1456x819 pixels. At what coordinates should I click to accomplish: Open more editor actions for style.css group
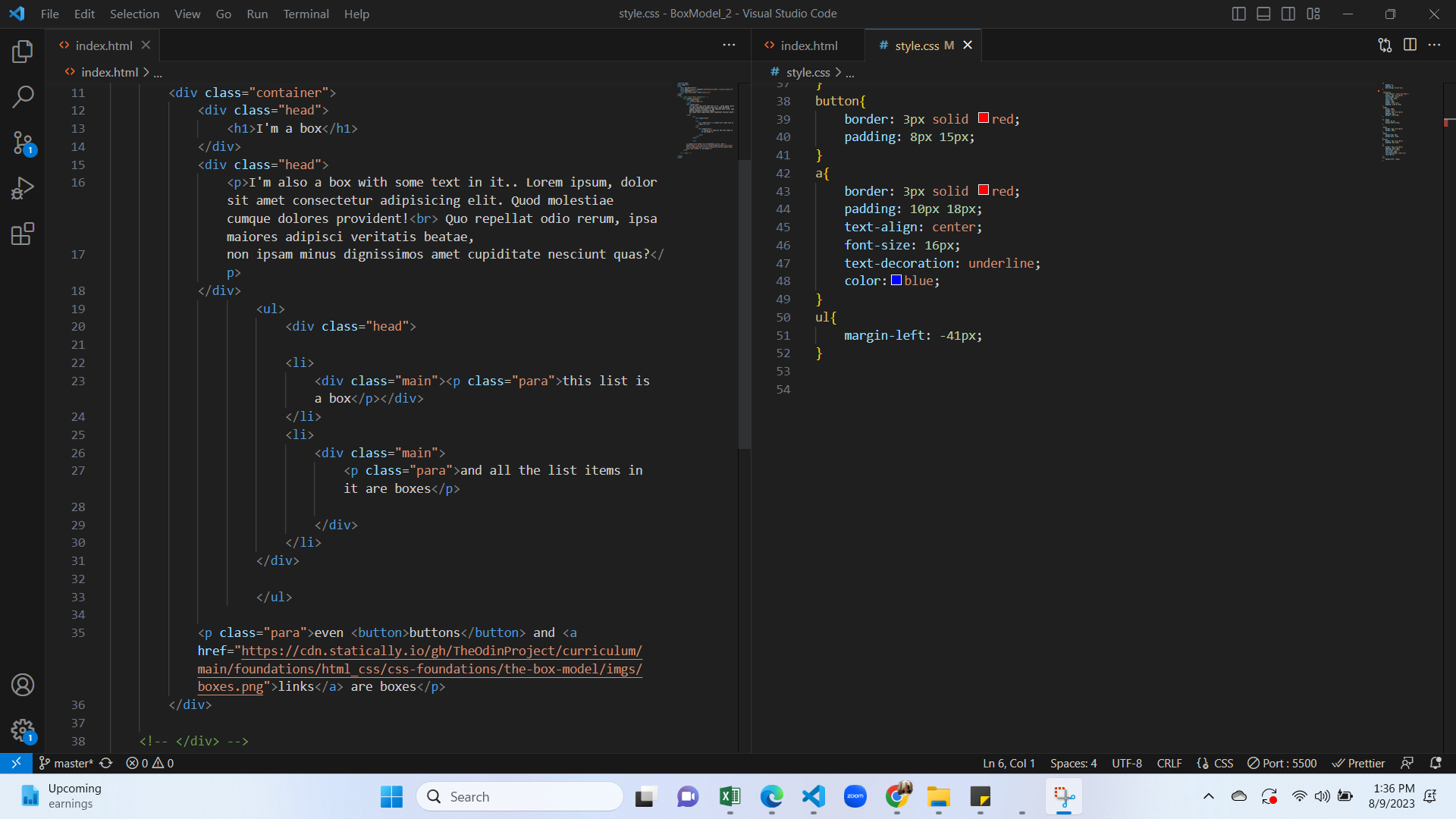[x=1435, y=45]
